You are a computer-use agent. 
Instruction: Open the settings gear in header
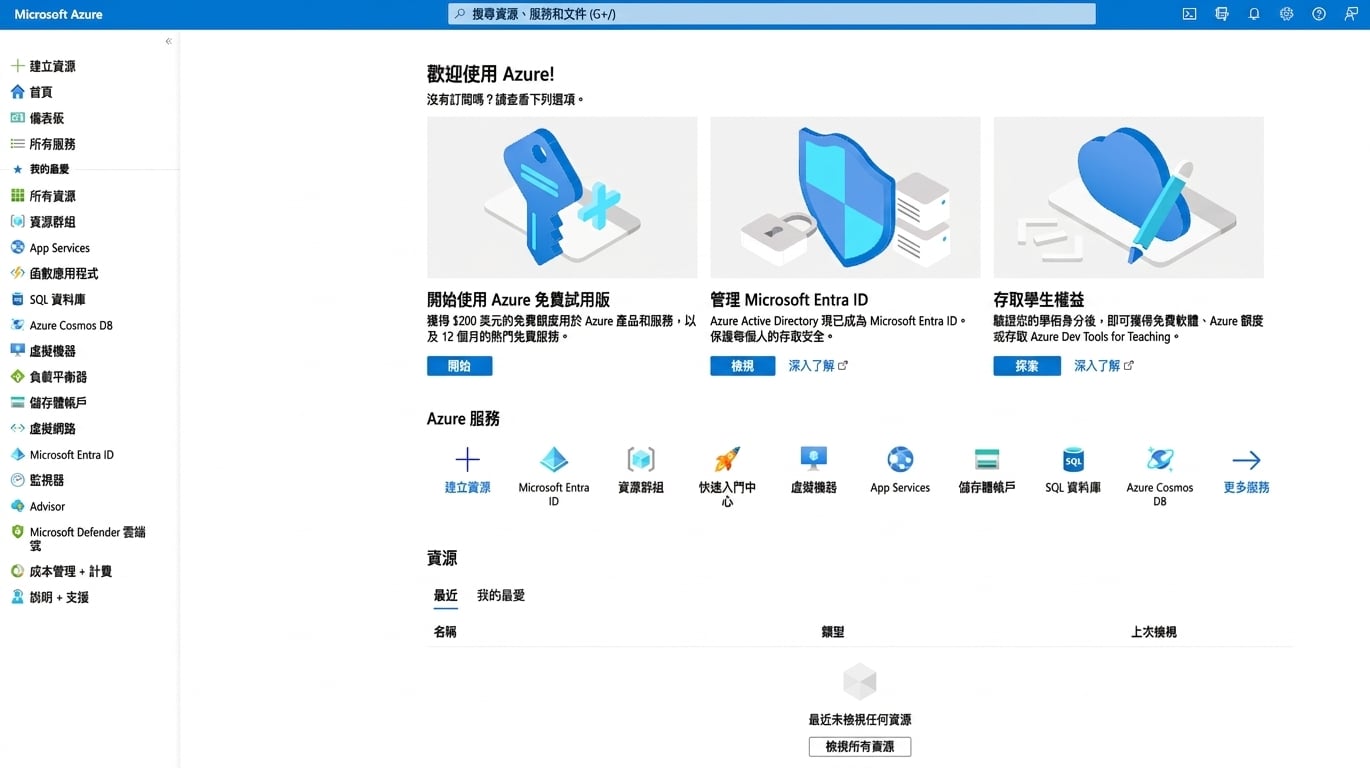point(1287,14)
